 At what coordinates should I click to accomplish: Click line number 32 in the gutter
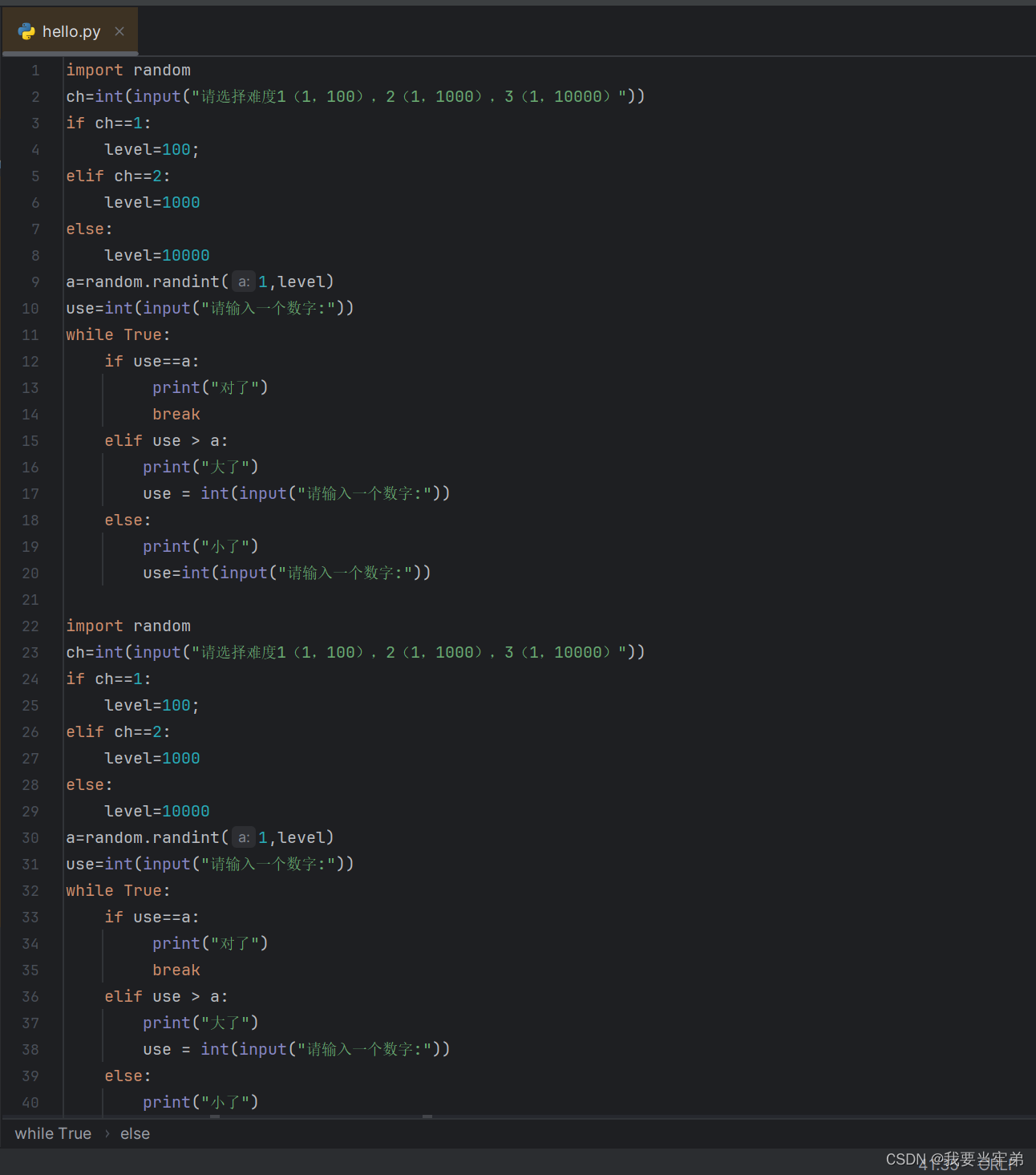point(30,891)
